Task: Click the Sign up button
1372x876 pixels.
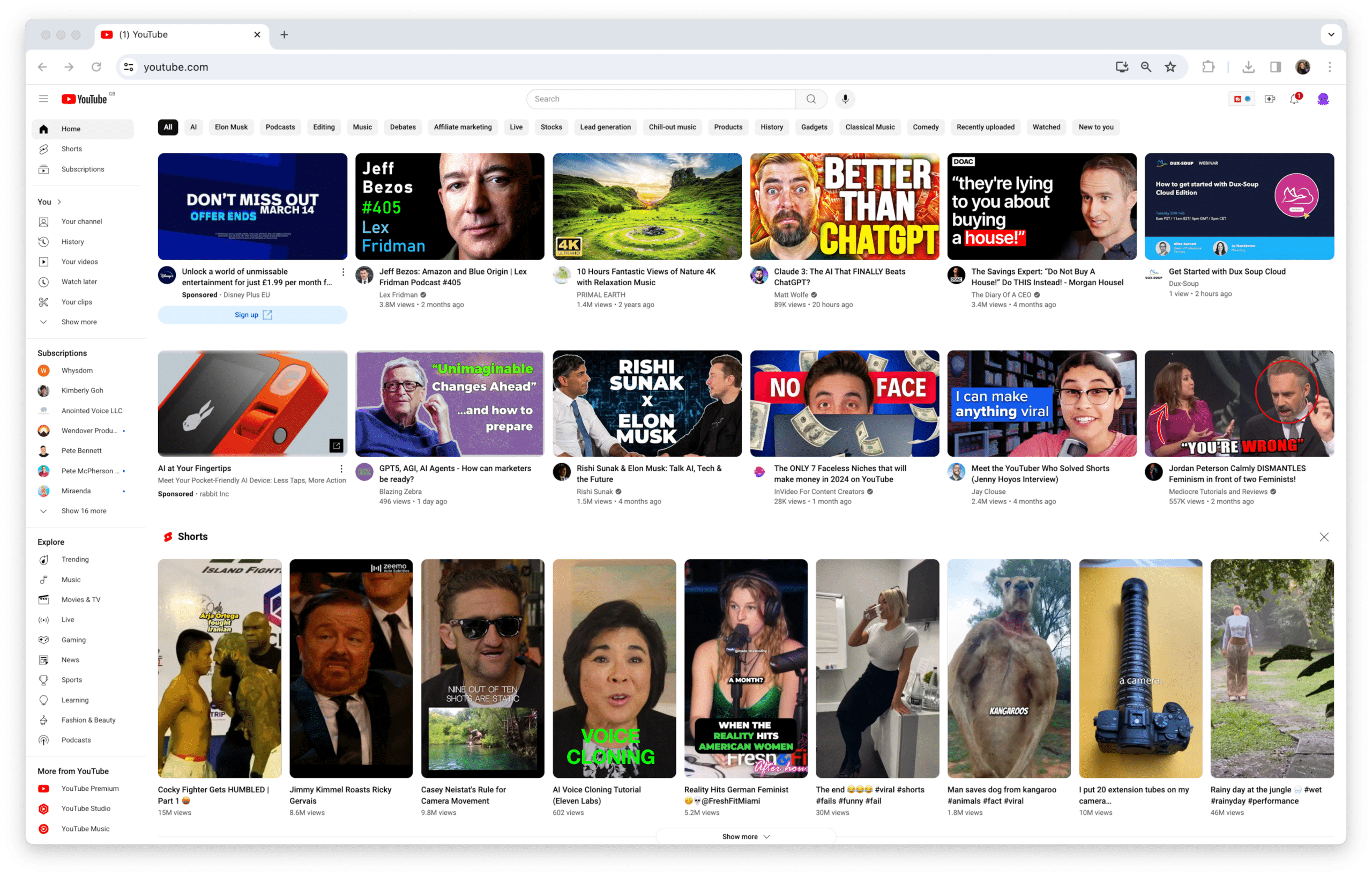Action: 252,315
